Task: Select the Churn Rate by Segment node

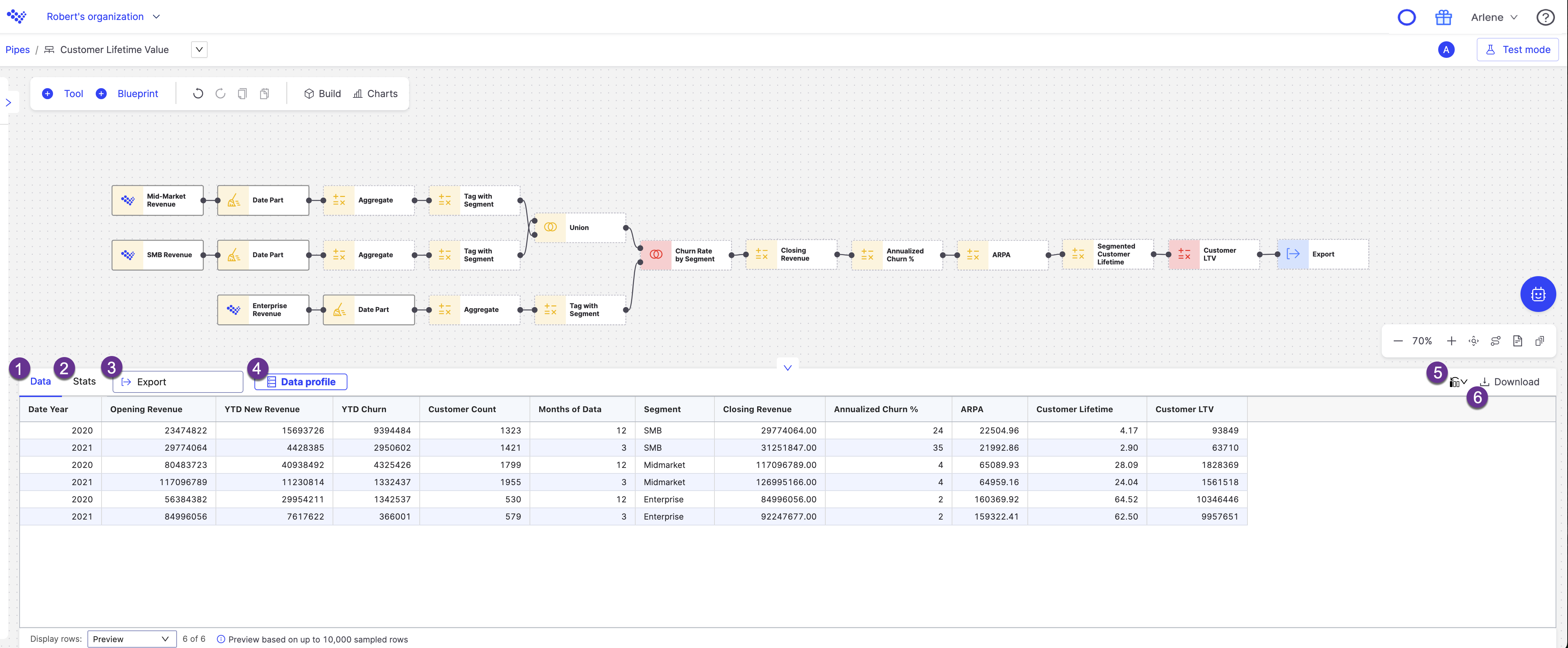Action: click(686, 255)
